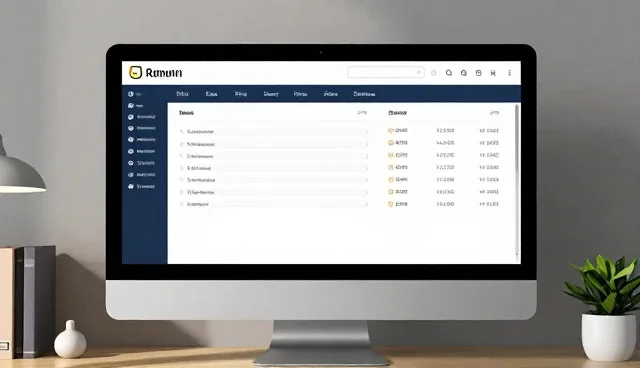Image resolution: width=640 pixels, height=368 pixels.
Task: Click the round icon right of the magnifier
Action: coord(464,73)
